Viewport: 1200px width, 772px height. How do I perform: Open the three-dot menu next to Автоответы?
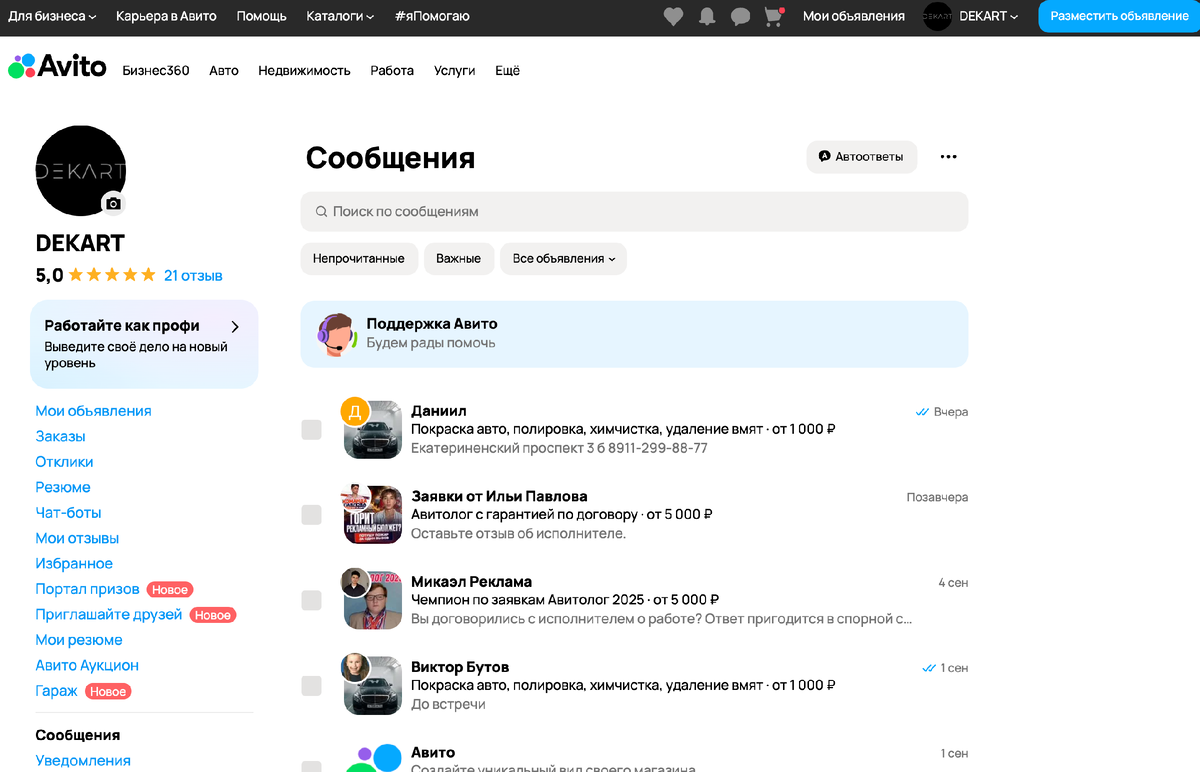point(948,157)
